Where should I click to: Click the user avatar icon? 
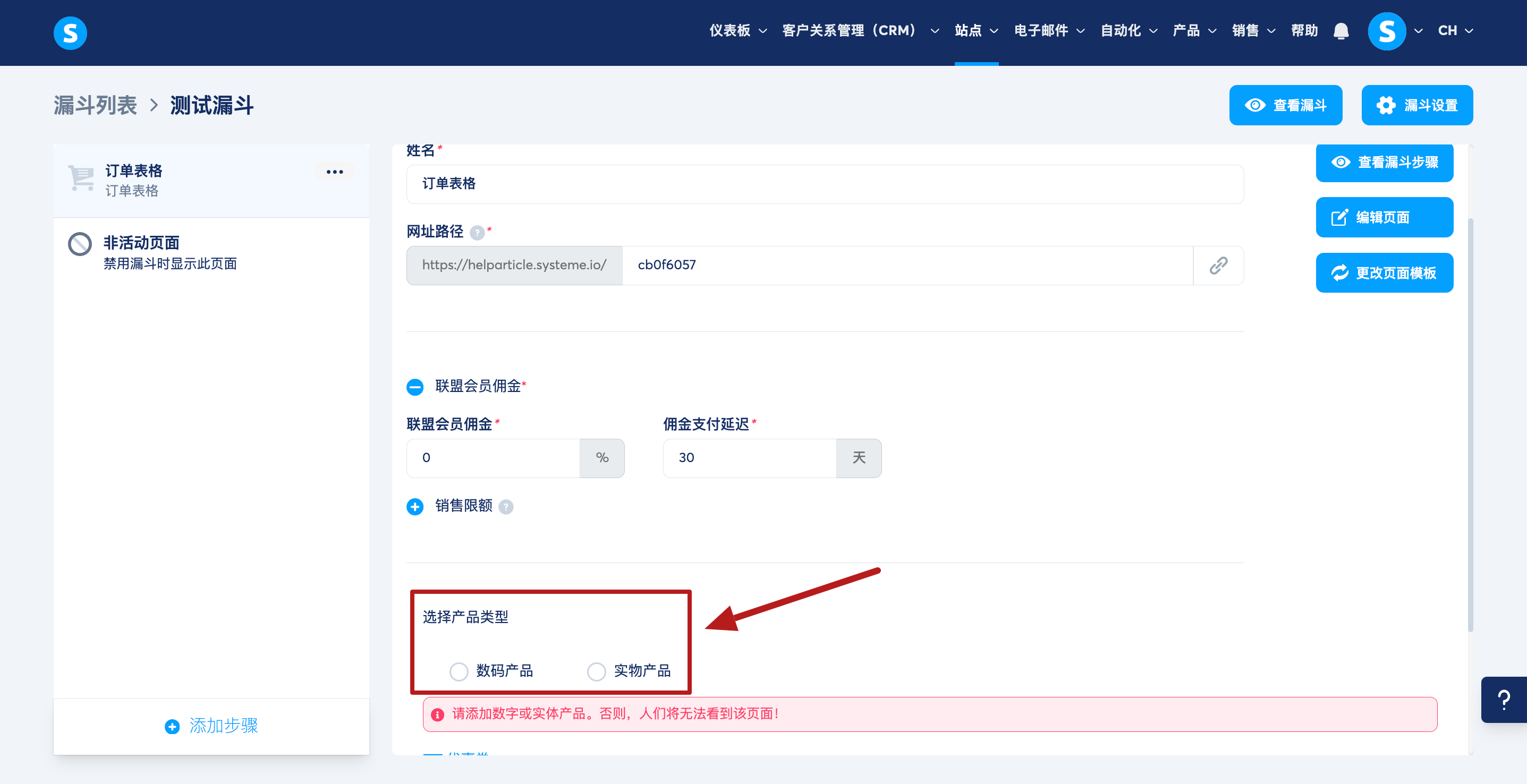(1387, 31)
